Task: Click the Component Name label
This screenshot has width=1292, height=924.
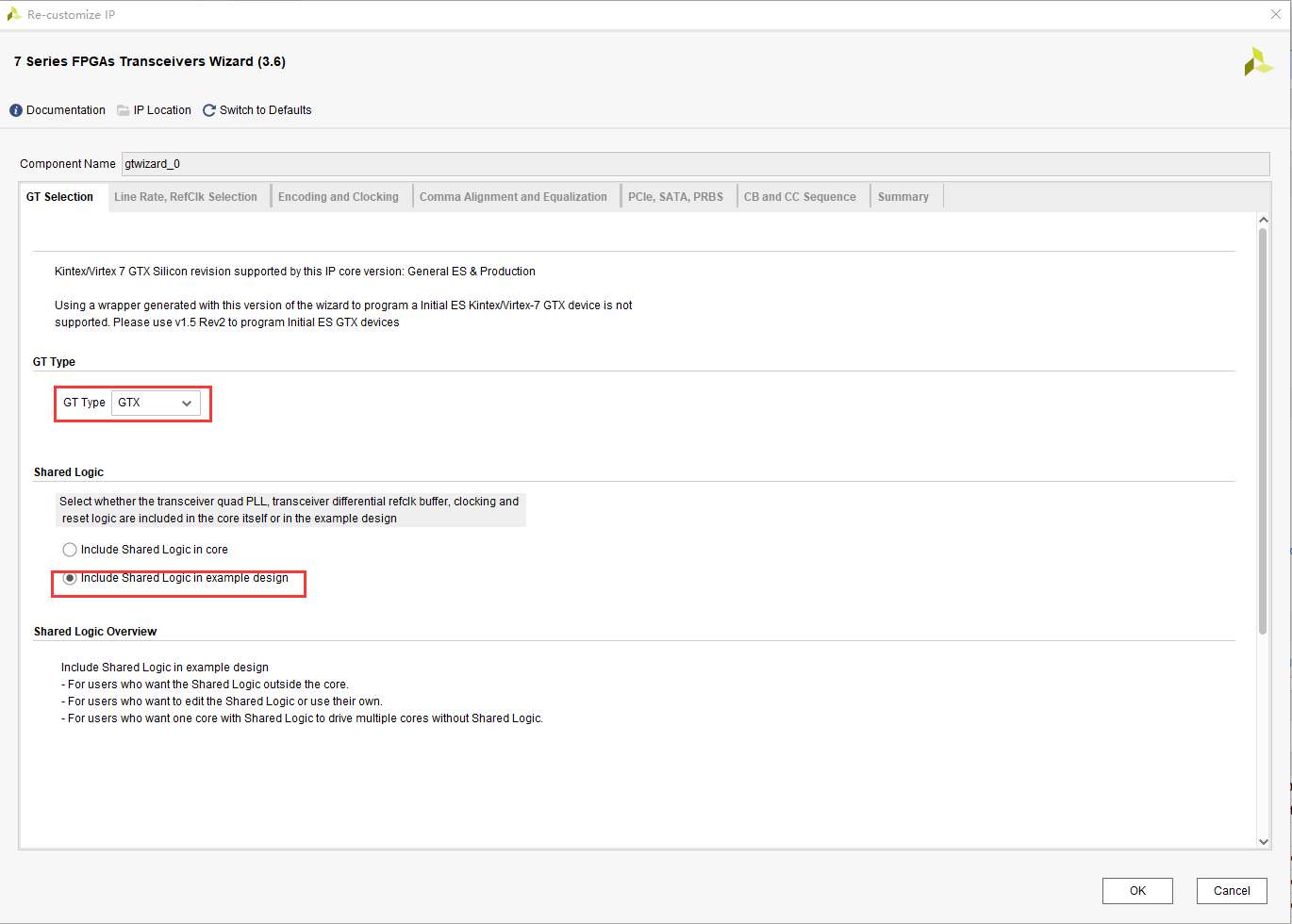Action: [68, 164]
